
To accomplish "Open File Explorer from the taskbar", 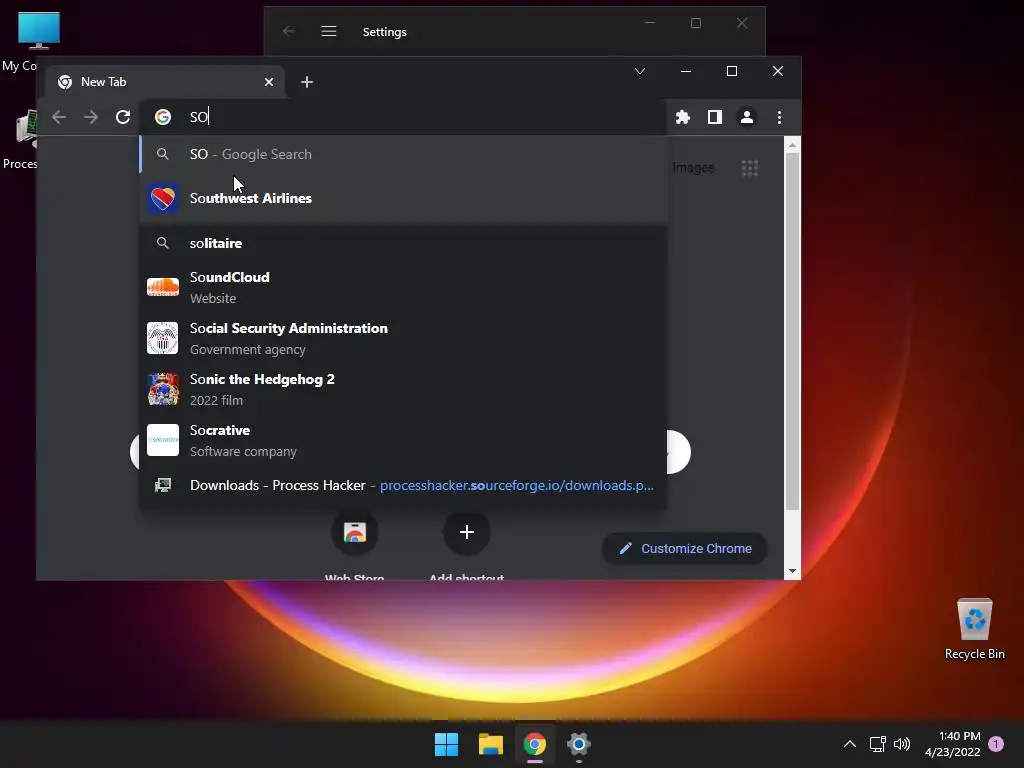I will (x=490, y=744).
